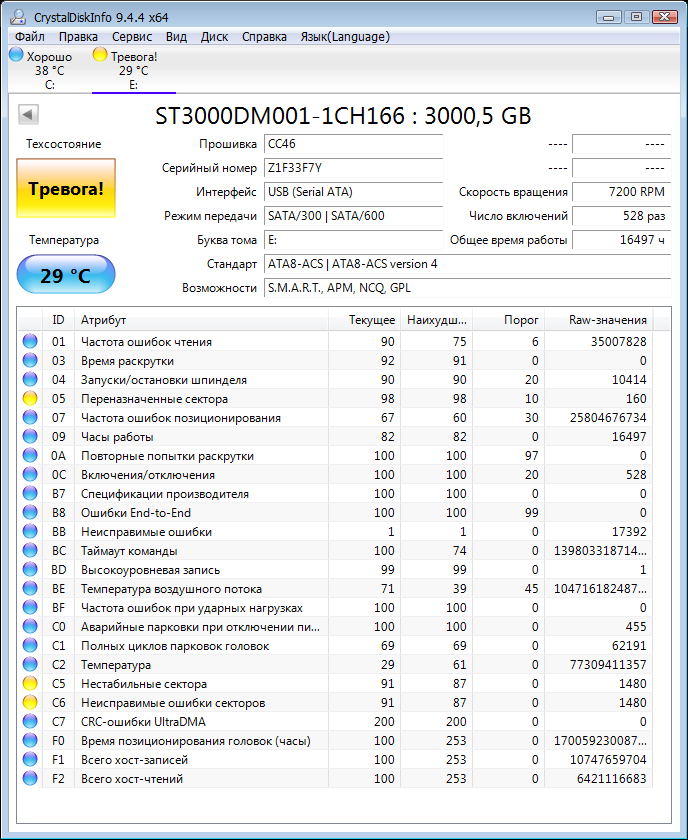
Task: Click the total hours field 16497 ч
Action: point(622,240)
